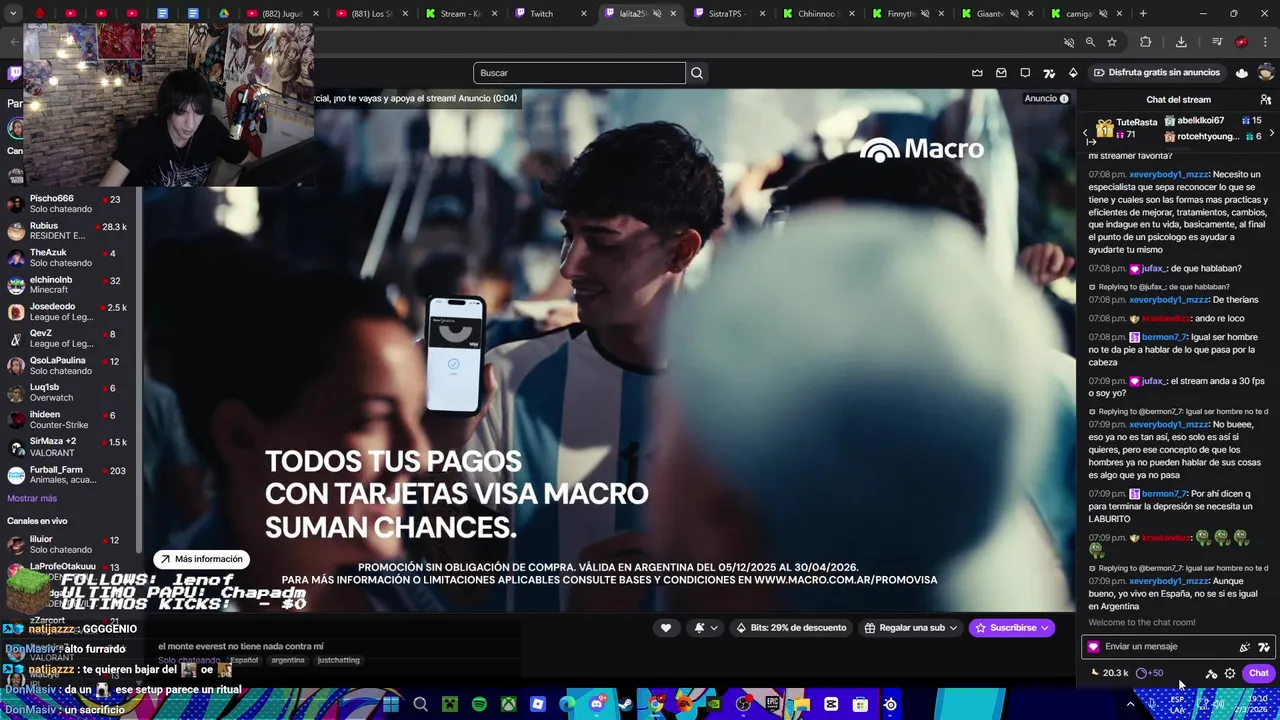Click the Buscar search field
This screenshot has width=1280, height=720.
pyautogui.click(x=579, y=73)
